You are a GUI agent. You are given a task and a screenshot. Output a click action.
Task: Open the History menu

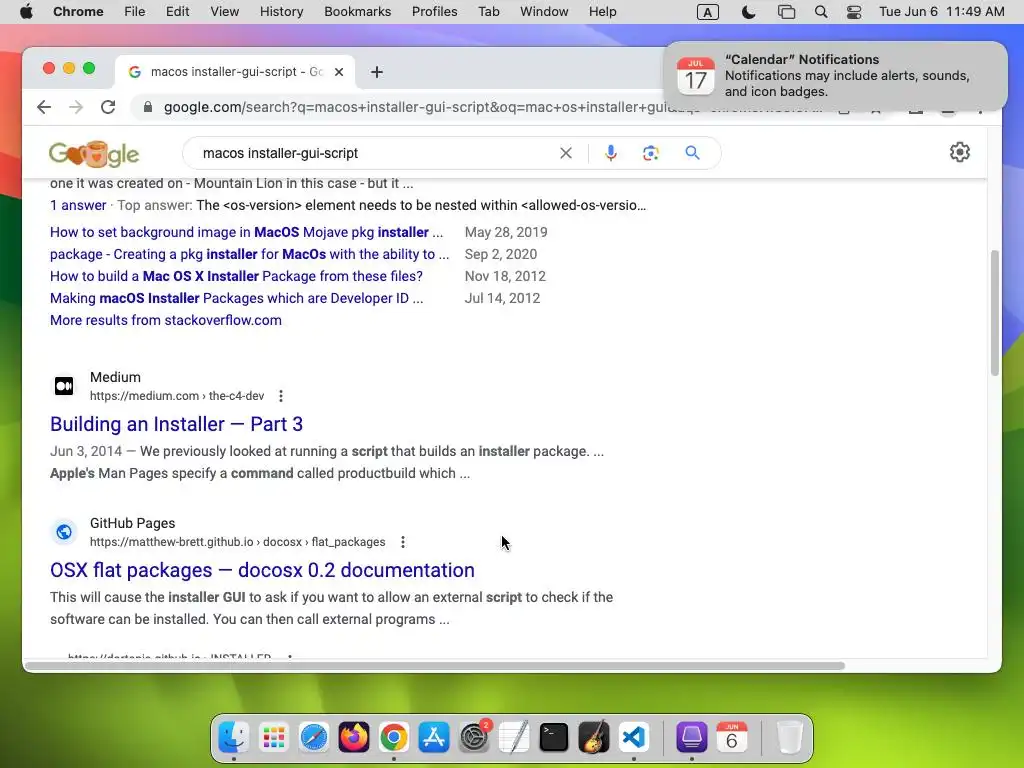[281, 12]
